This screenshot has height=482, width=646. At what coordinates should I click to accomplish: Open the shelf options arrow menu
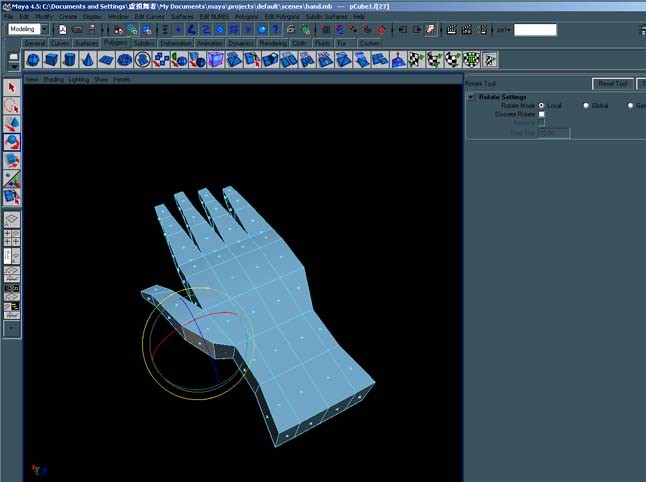pyautogui.click(x=14, y=66)
